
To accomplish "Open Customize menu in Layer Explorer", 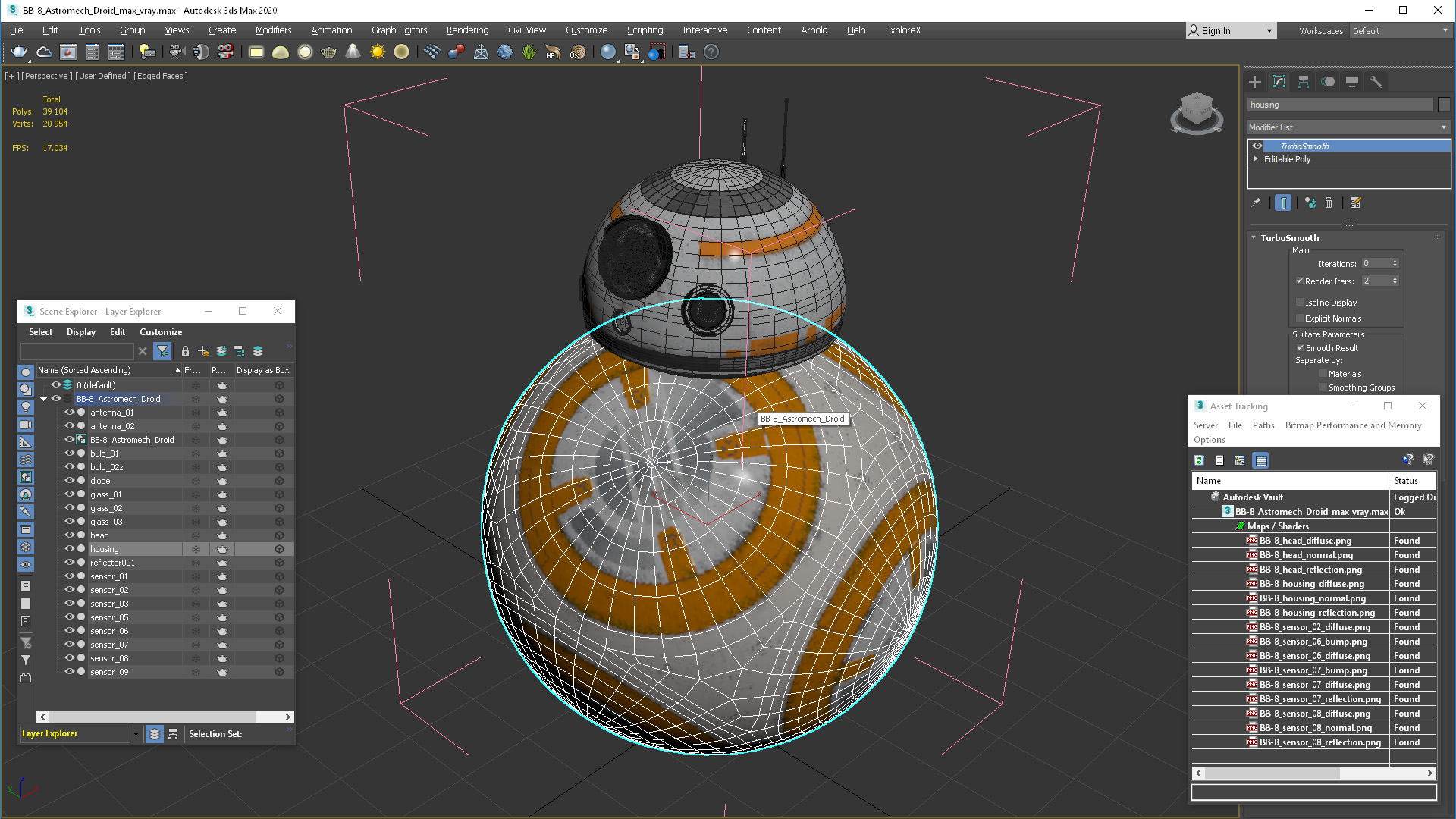I will point(161,332).
